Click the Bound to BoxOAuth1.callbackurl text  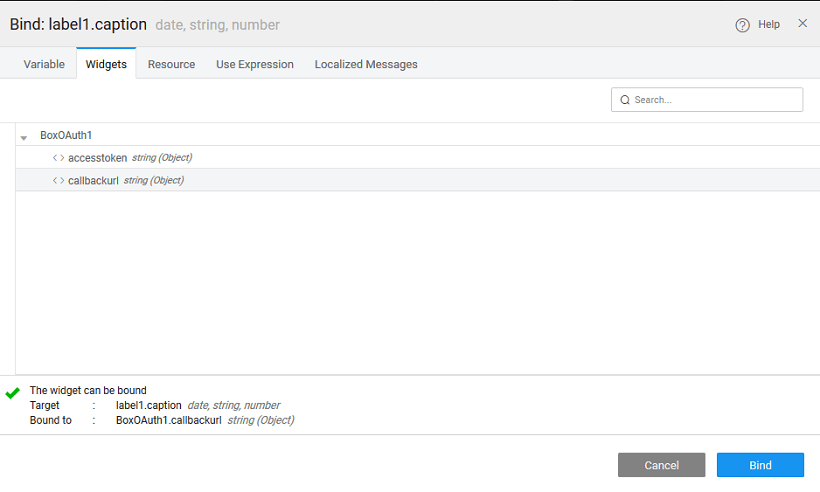click(168, 421)
